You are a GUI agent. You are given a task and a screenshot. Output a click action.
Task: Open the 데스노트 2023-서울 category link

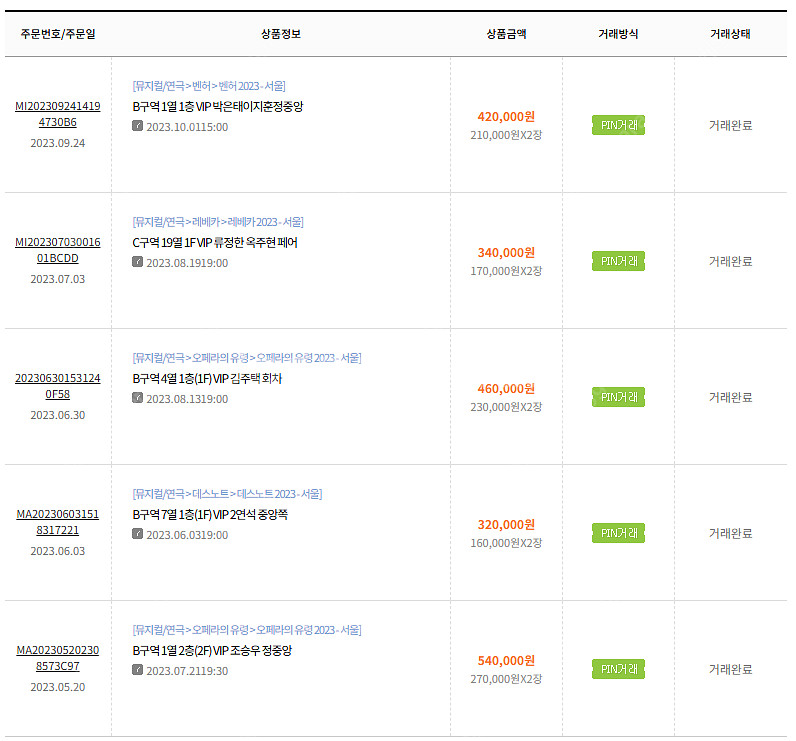(227, 494)
